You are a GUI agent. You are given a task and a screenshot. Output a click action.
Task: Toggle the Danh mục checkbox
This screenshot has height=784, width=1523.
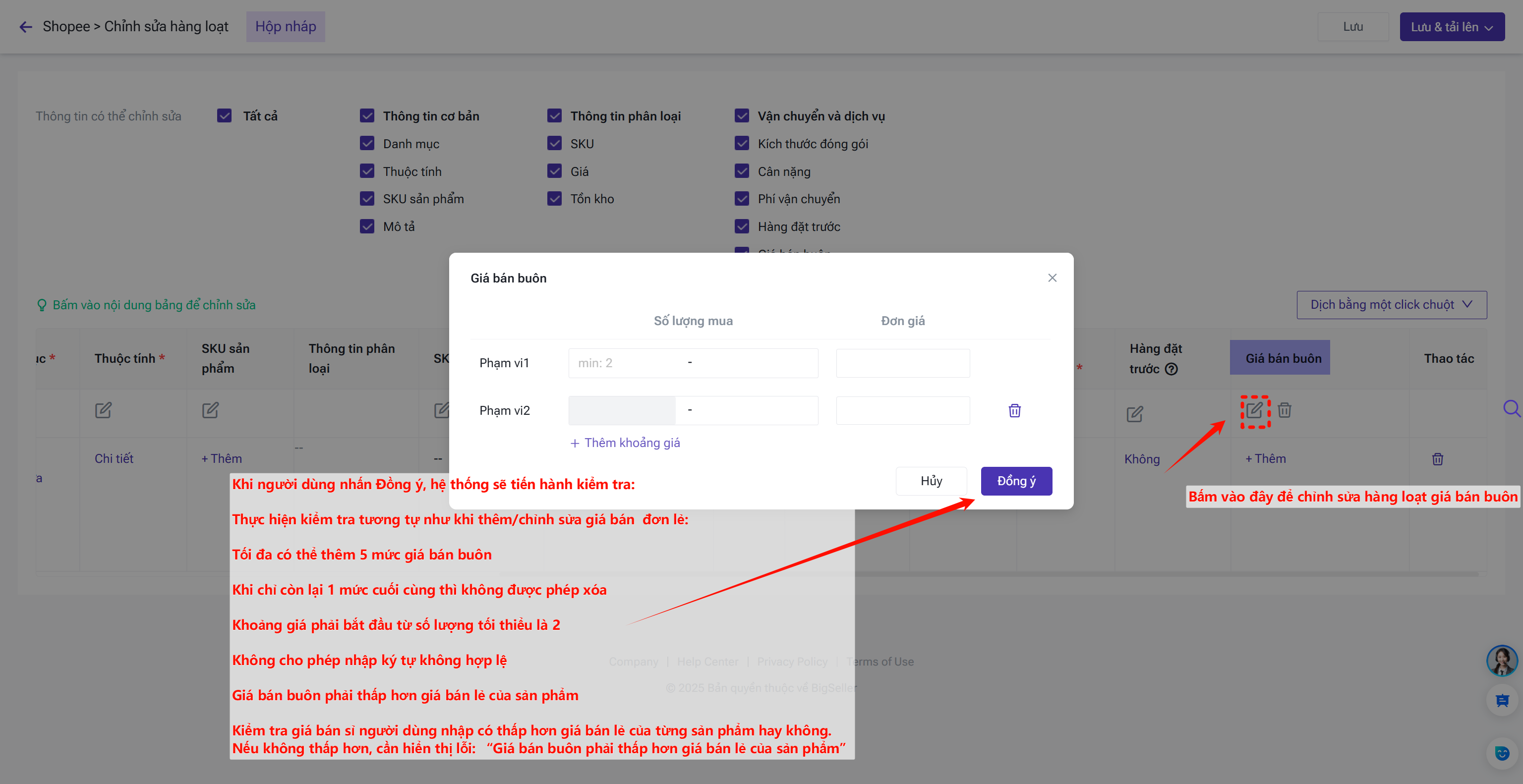coord(367,144)
